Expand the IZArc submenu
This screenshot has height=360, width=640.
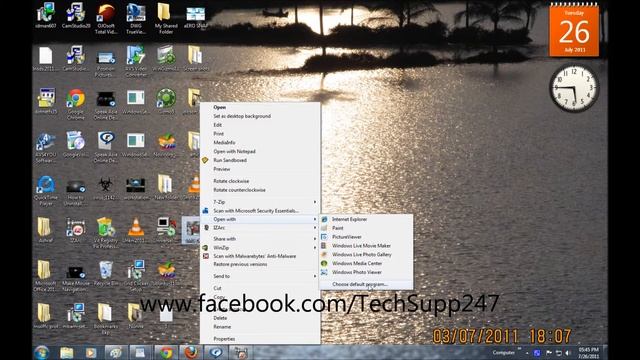(x=260, y=228)
